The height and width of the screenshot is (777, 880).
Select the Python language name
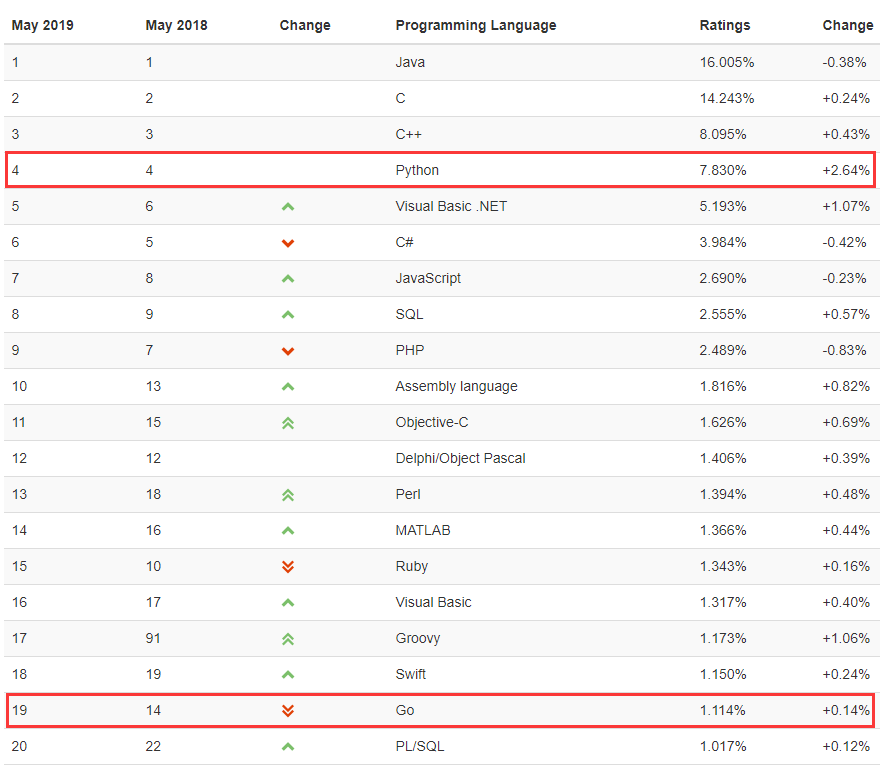tap(417, 171)
